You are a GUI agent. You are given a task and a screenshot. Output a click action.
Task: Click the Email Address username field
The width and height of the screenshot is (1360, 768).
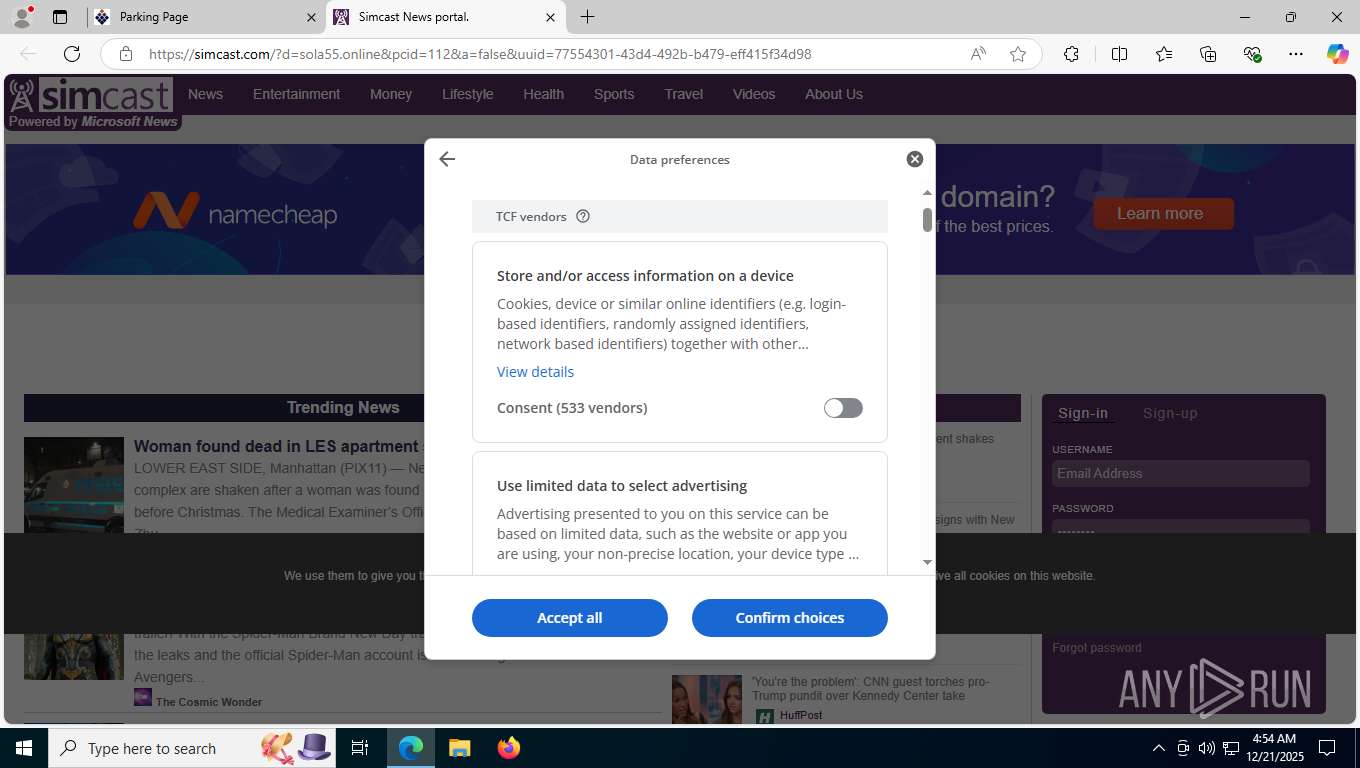click(1181, 473)
